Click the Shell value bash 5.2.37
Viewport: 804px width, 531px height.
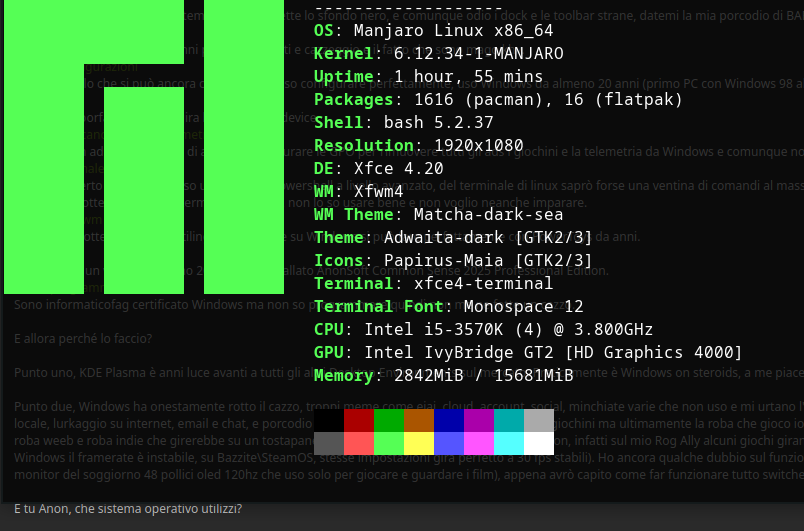[438, 122]
